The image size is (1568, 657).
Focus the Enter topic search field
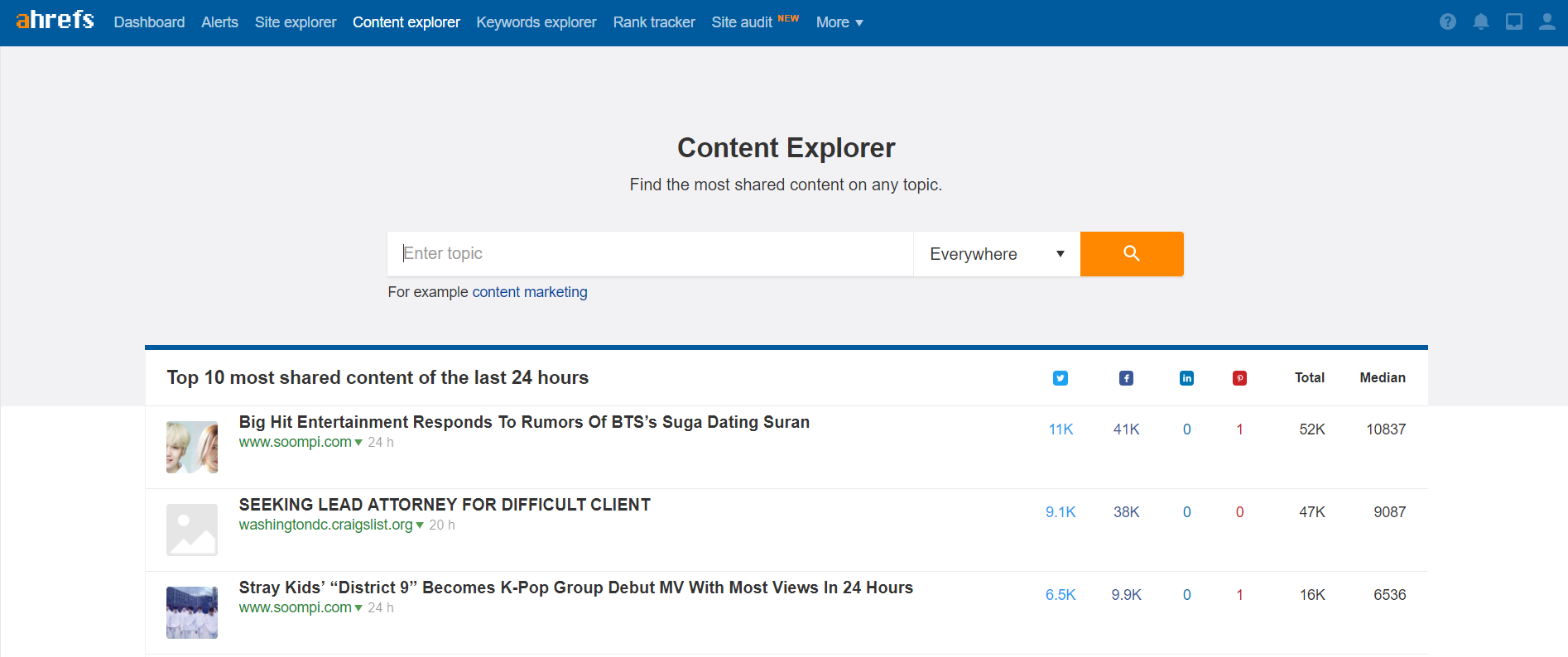(650, 254)
